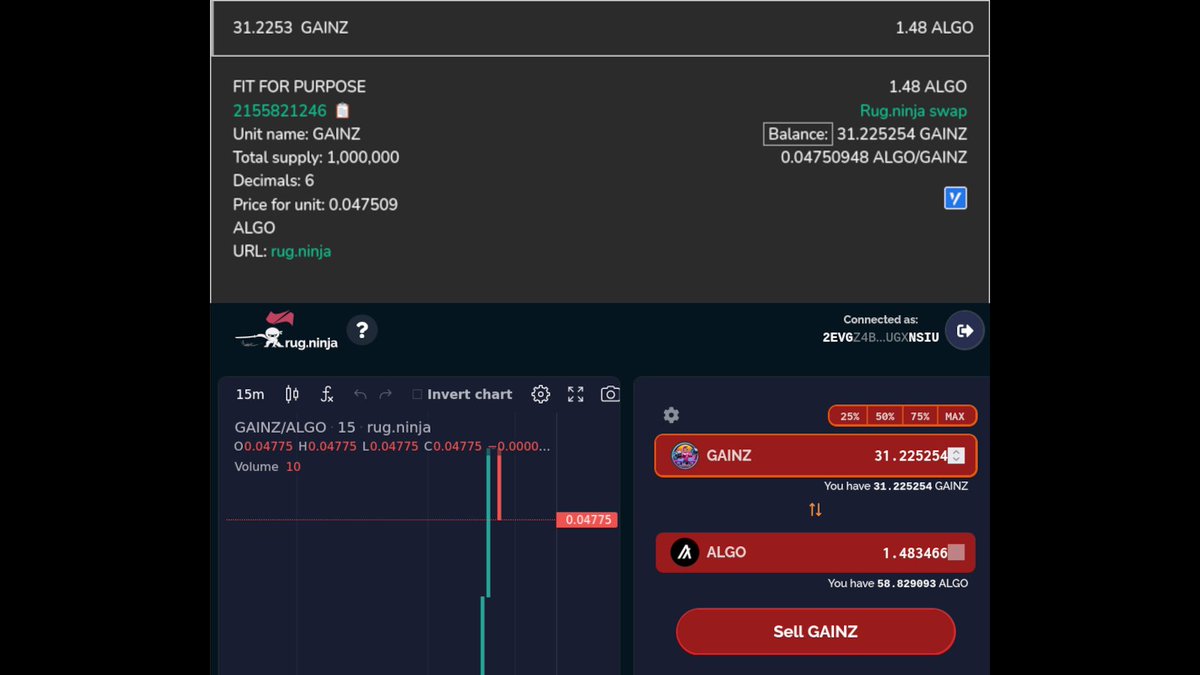The image size is (1200, 675).
Task: Open asset ID 2155821246 link
Action: pos(280,111)
